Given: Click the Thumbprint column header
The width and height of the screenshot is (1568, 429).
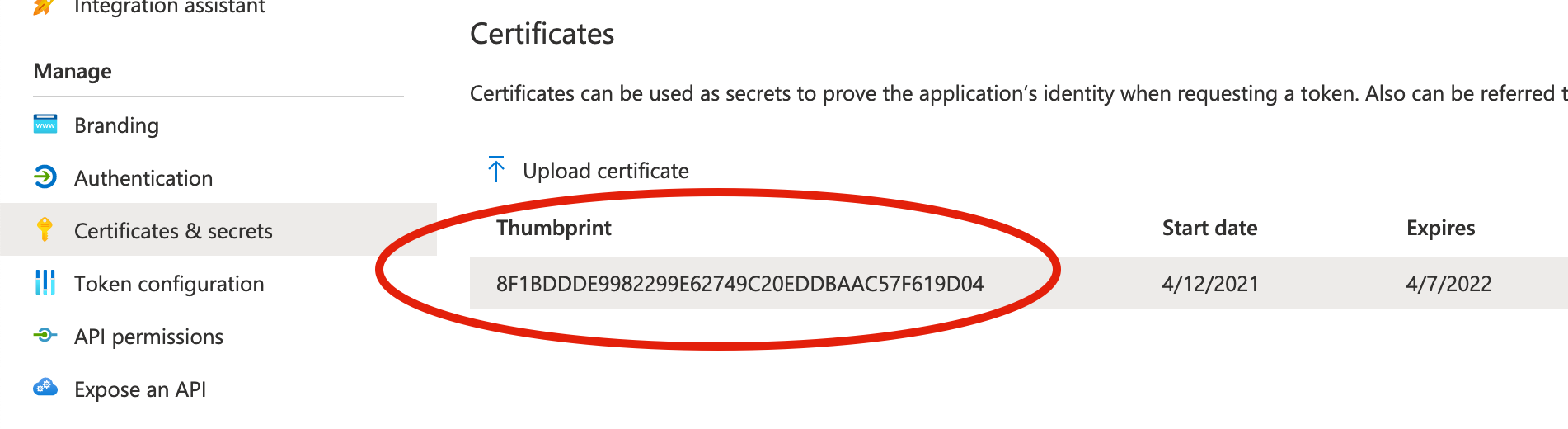Looking at the screenshot, I should [x=554, y=228].
